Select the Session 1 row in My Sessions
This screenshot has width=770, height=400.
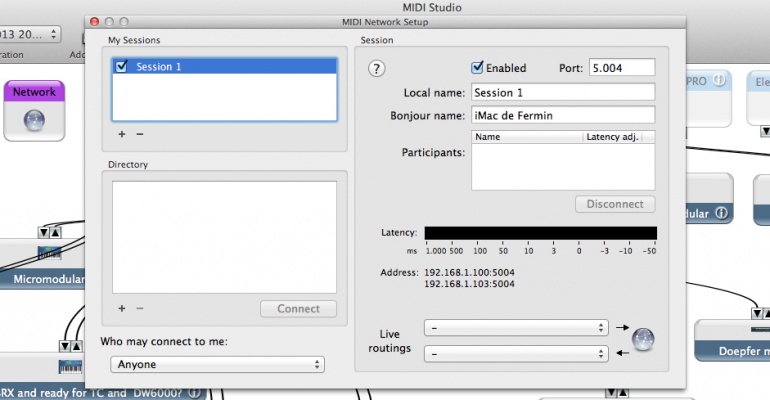(224, 66)
